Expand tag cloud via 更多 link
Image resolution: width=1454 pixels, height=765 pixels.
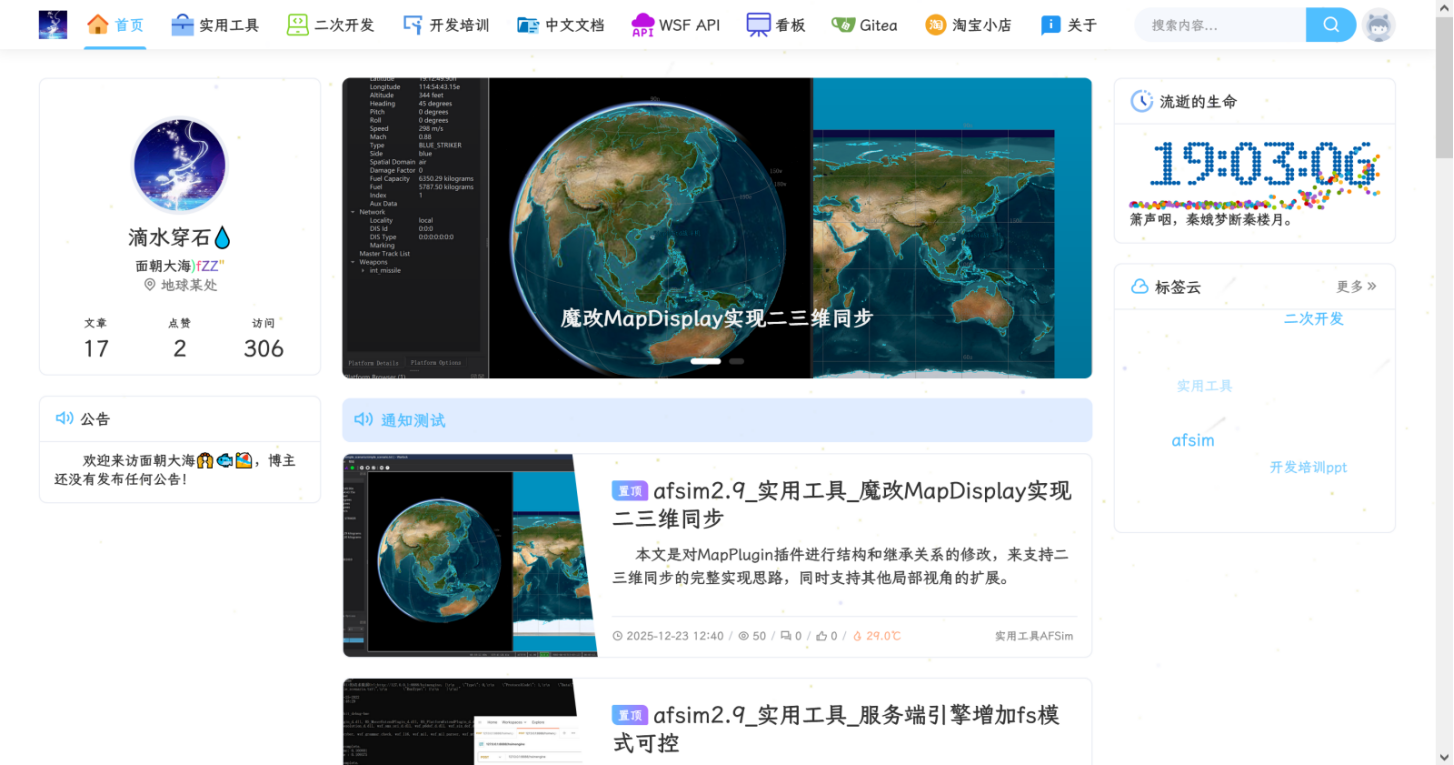(x=1356, y=287)
